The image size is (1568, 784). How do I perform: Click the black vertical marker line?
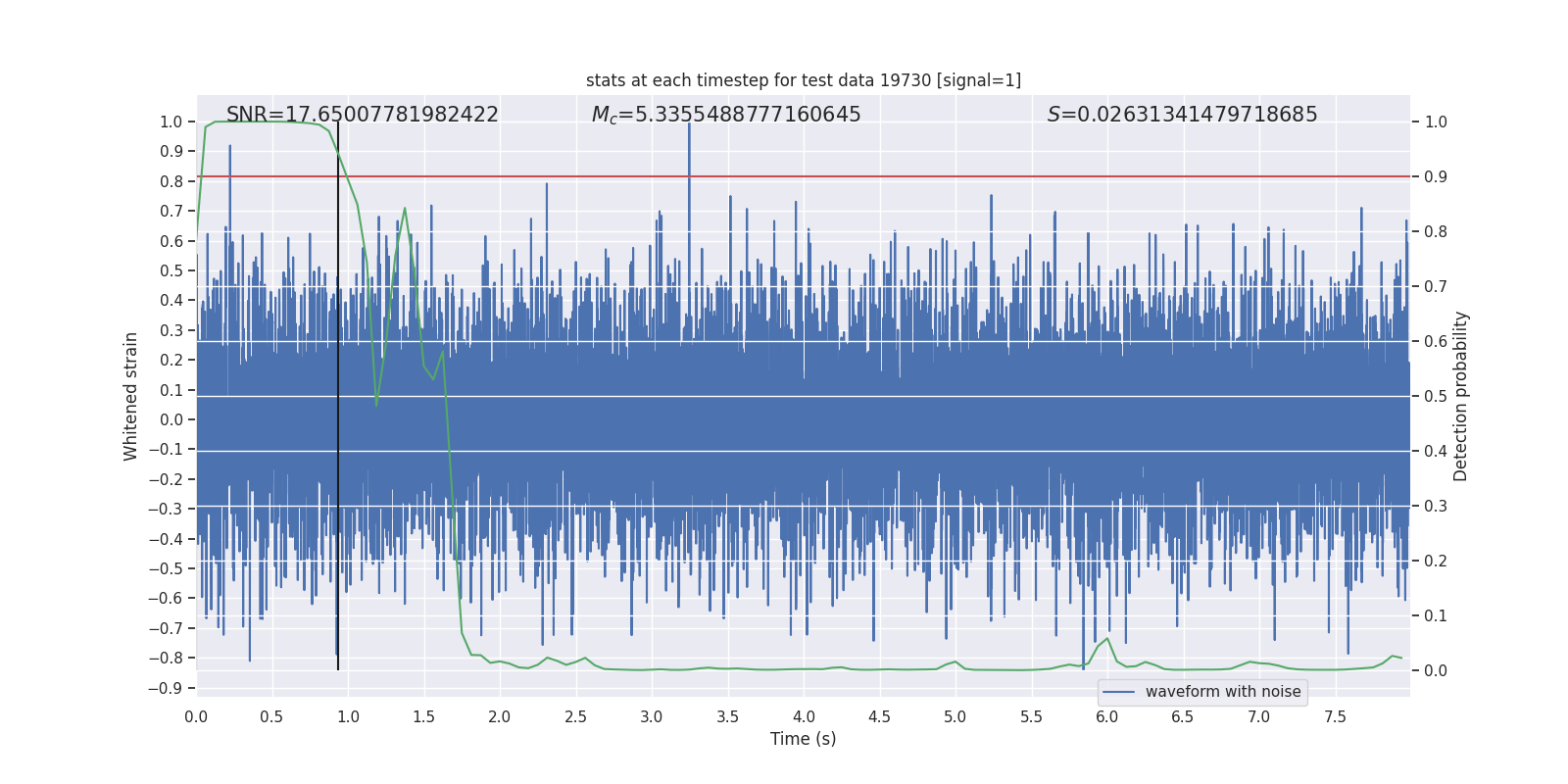point(338,441)
